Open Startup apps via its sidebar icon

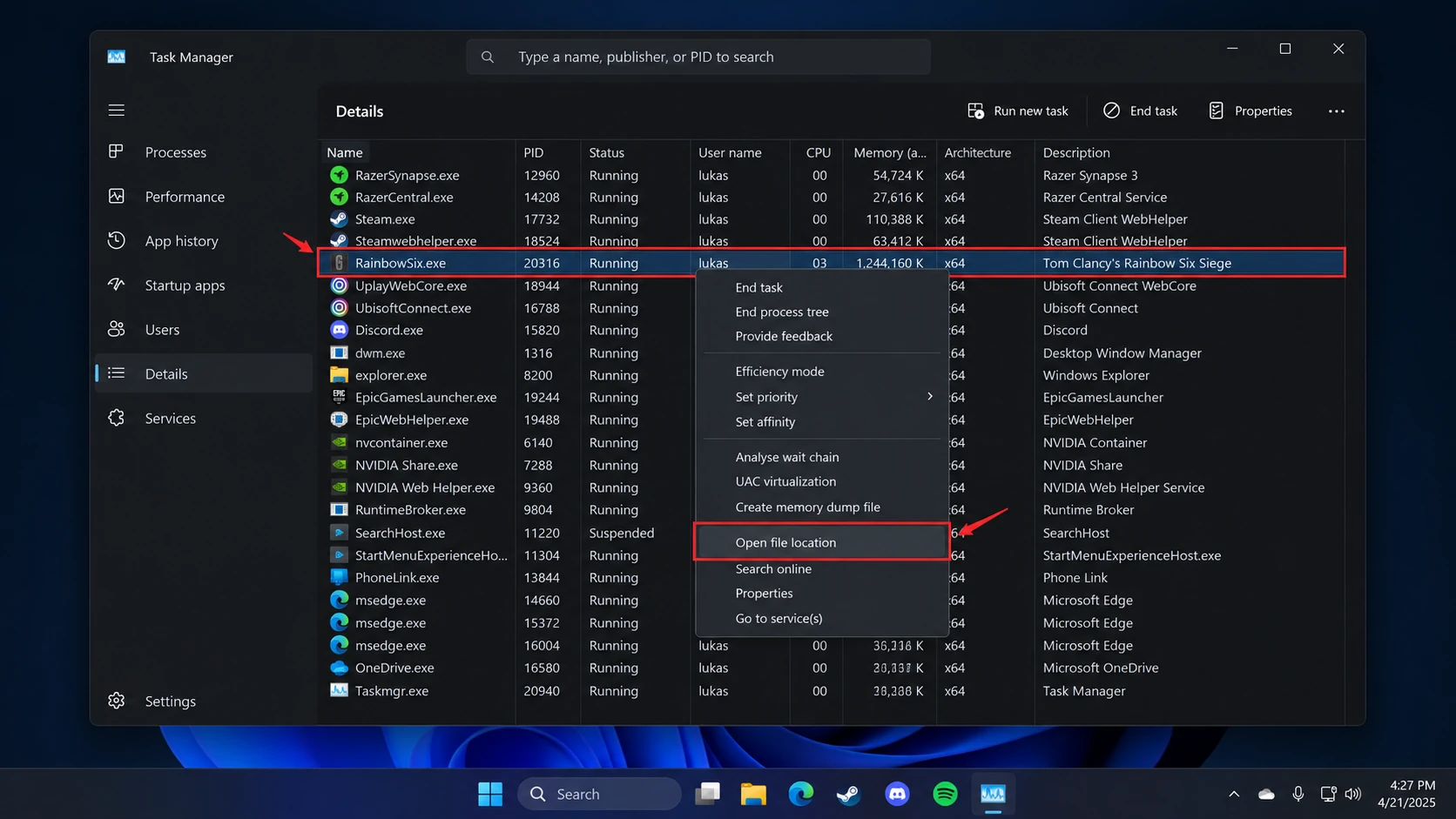(116, 285)
